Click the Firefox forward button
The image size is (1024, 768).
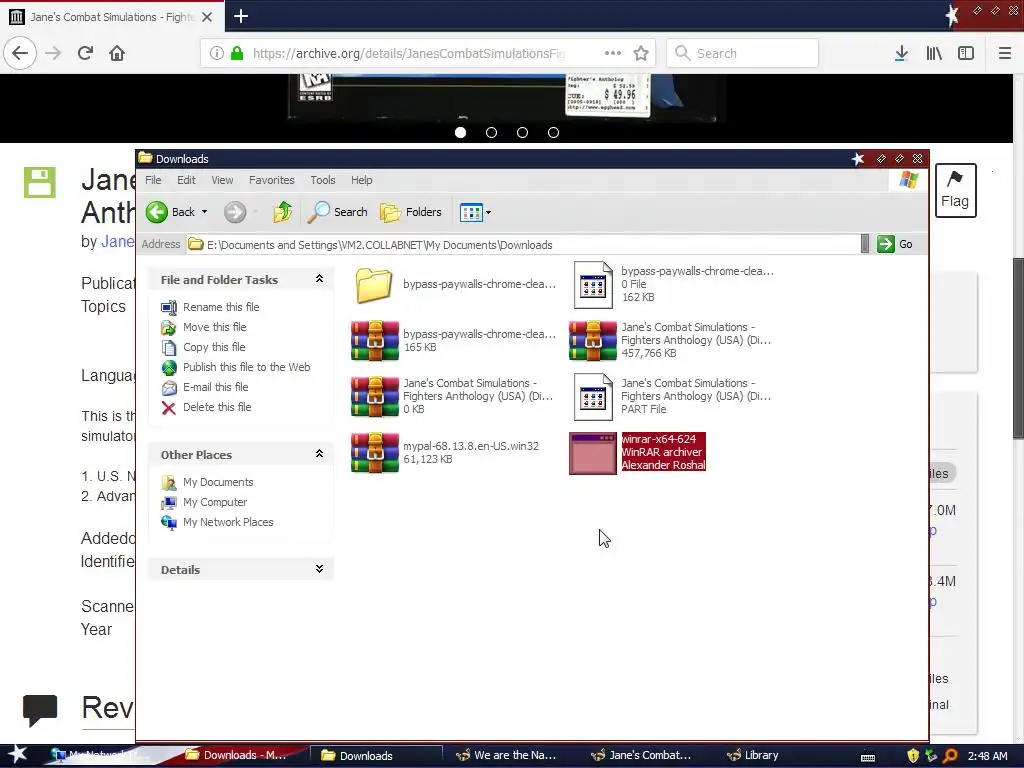pyautogui.click(x=53, y=53)
